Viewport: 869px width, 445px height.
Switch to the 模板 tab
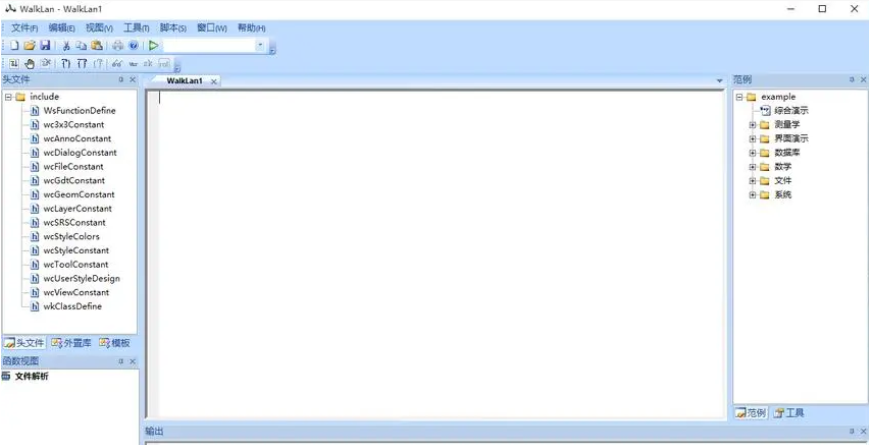coord(115,343)
